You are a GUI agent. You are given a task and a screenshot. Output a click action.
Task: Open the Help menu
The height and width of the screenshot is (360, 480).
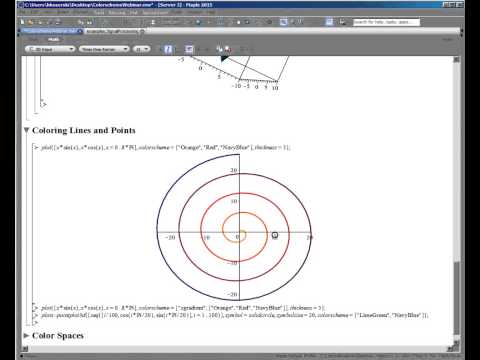[211, 12]
